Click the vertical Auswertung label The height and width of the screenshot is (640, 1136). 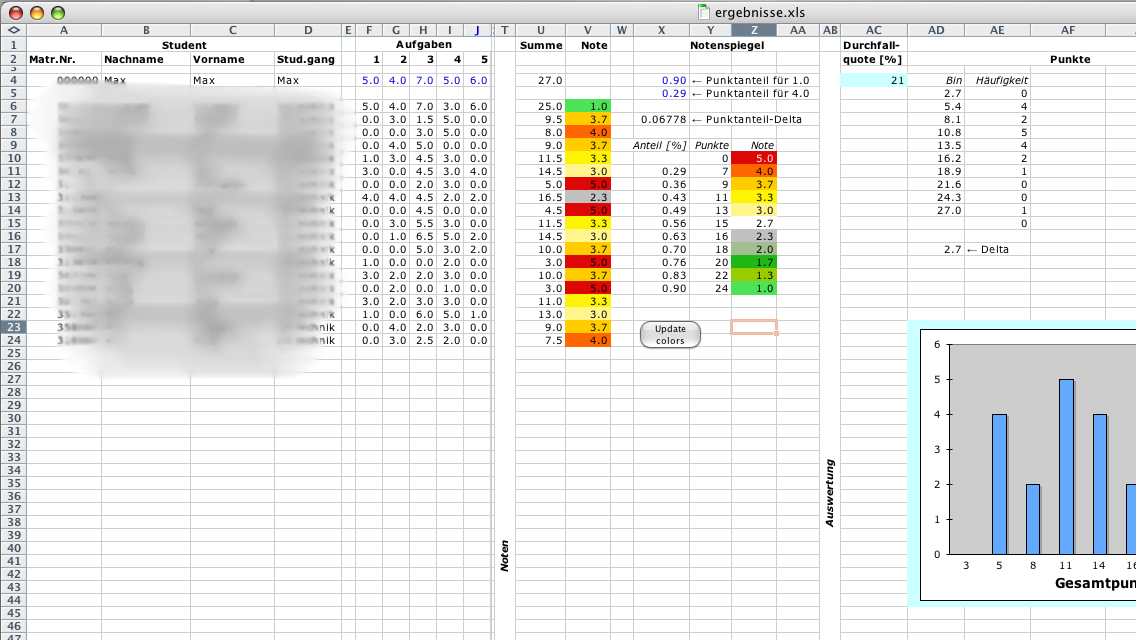[830, 493]
